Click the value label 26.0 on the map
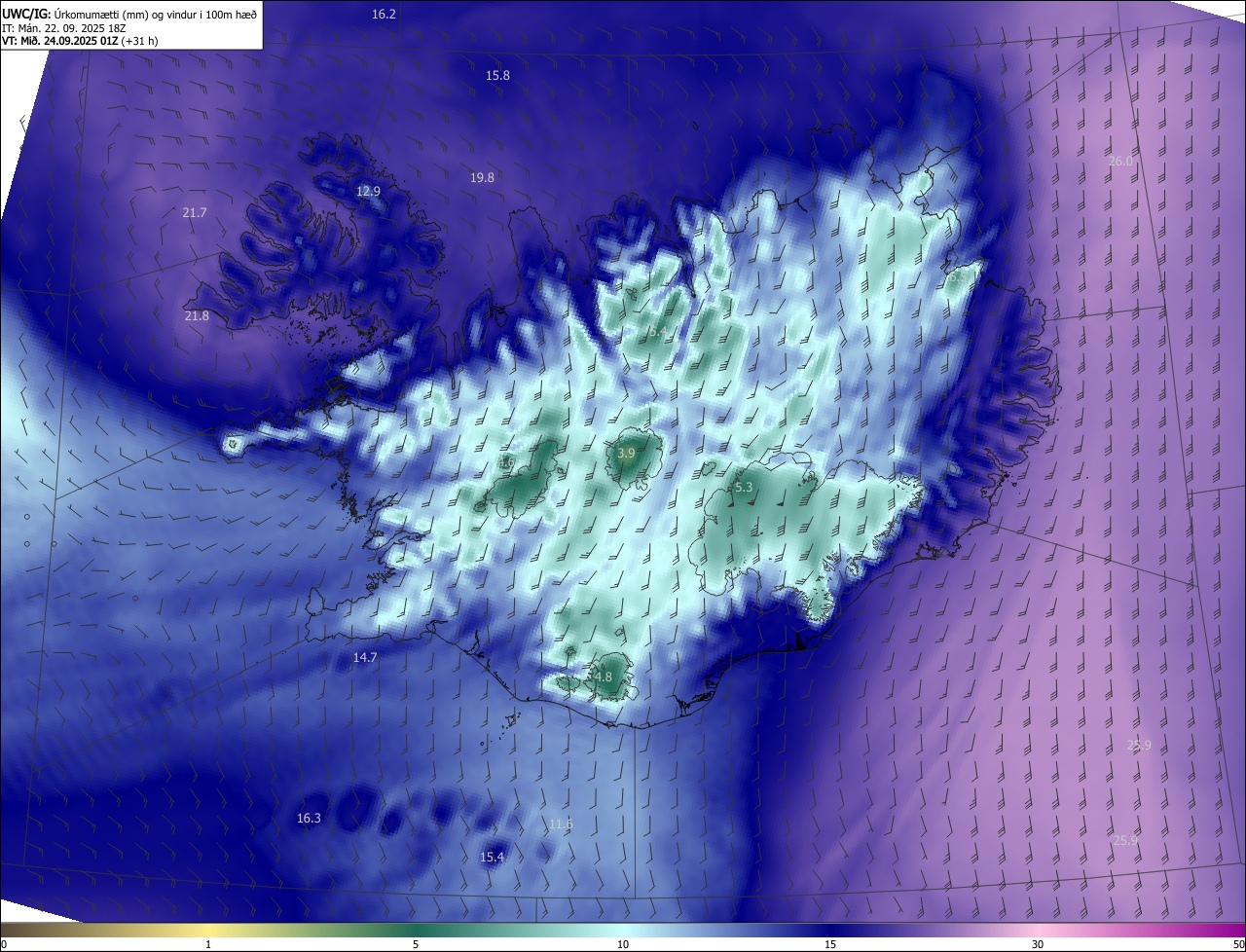The height and width of the screenshot is (952, 1246). (x=1121, y=162)
